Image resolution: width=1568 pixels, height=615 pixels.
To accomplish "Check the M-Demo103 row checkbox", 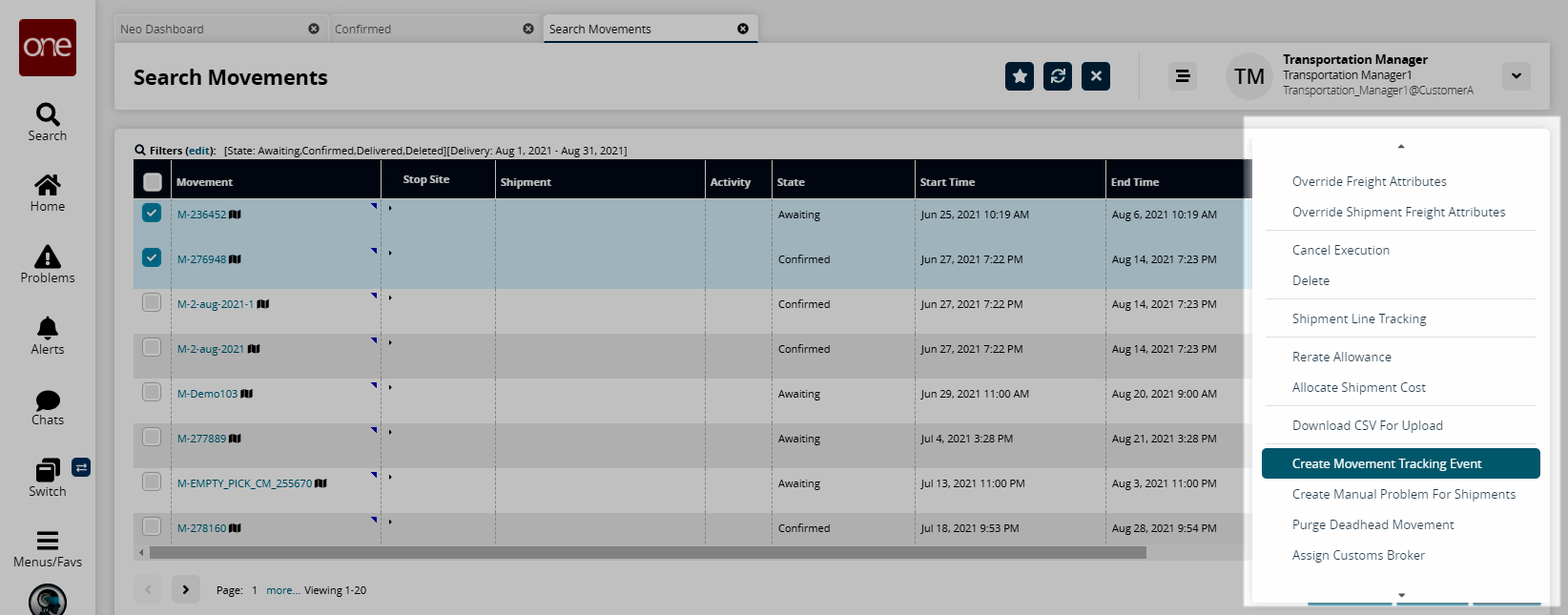I will pos(152,392).
